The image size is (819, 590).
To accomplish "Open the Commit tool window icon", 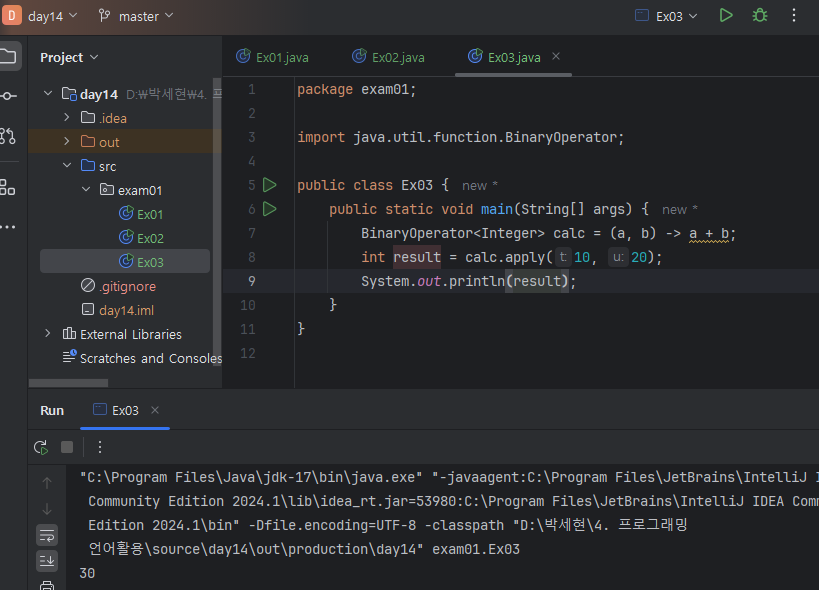I will 8,96.
